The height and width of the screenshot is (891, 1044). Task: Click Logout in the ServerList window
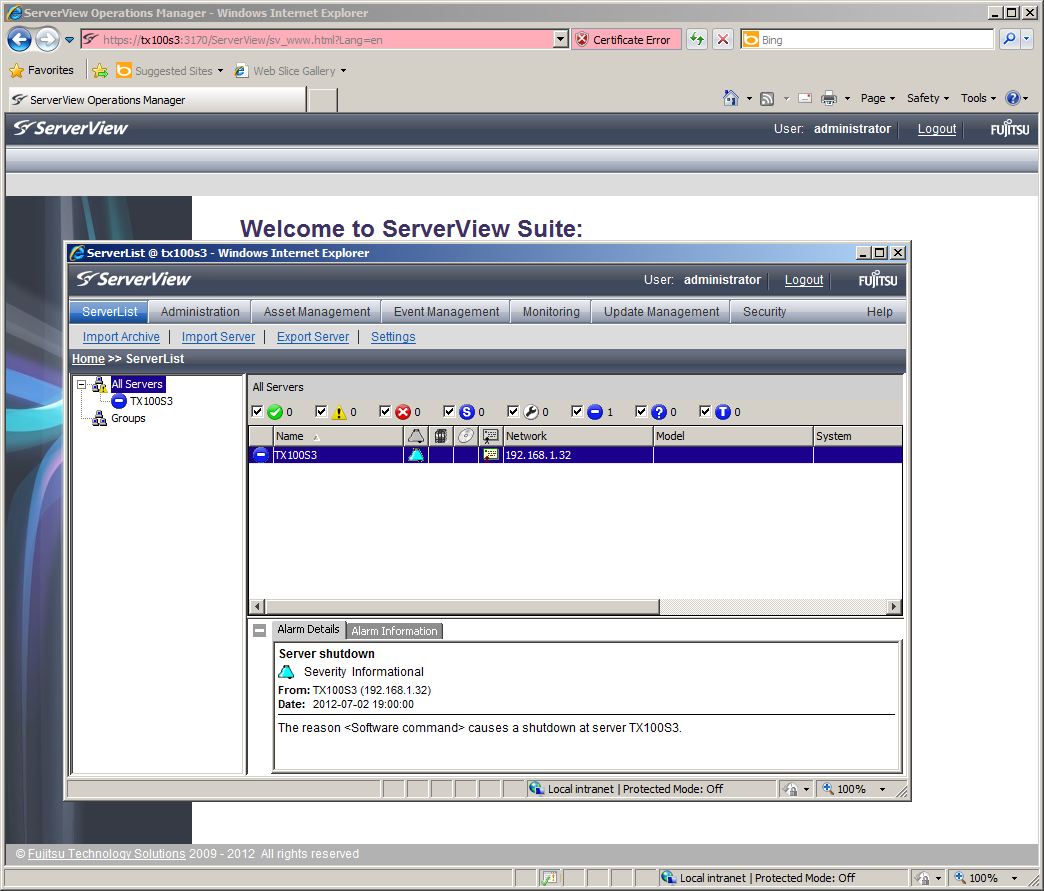[804, 280]
